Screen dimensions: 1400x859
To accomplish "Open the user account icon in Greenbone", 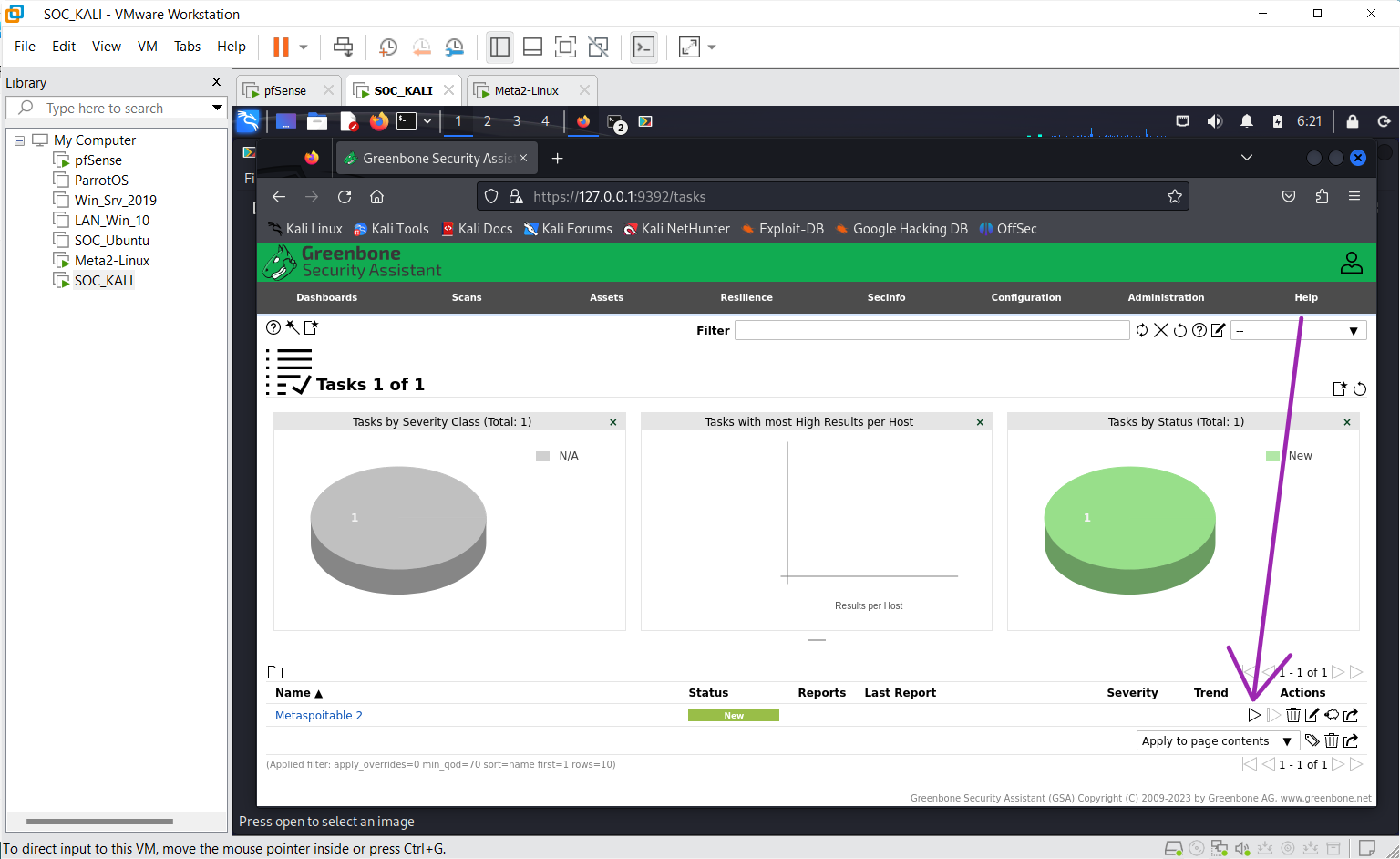I will click(x=1352, y=263).
